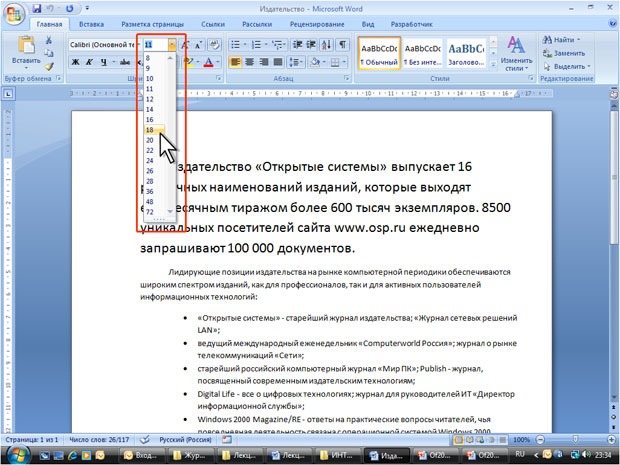Click 100% zoom level in status bar
The image size is (620, 465).
click(x=521, y=439)
